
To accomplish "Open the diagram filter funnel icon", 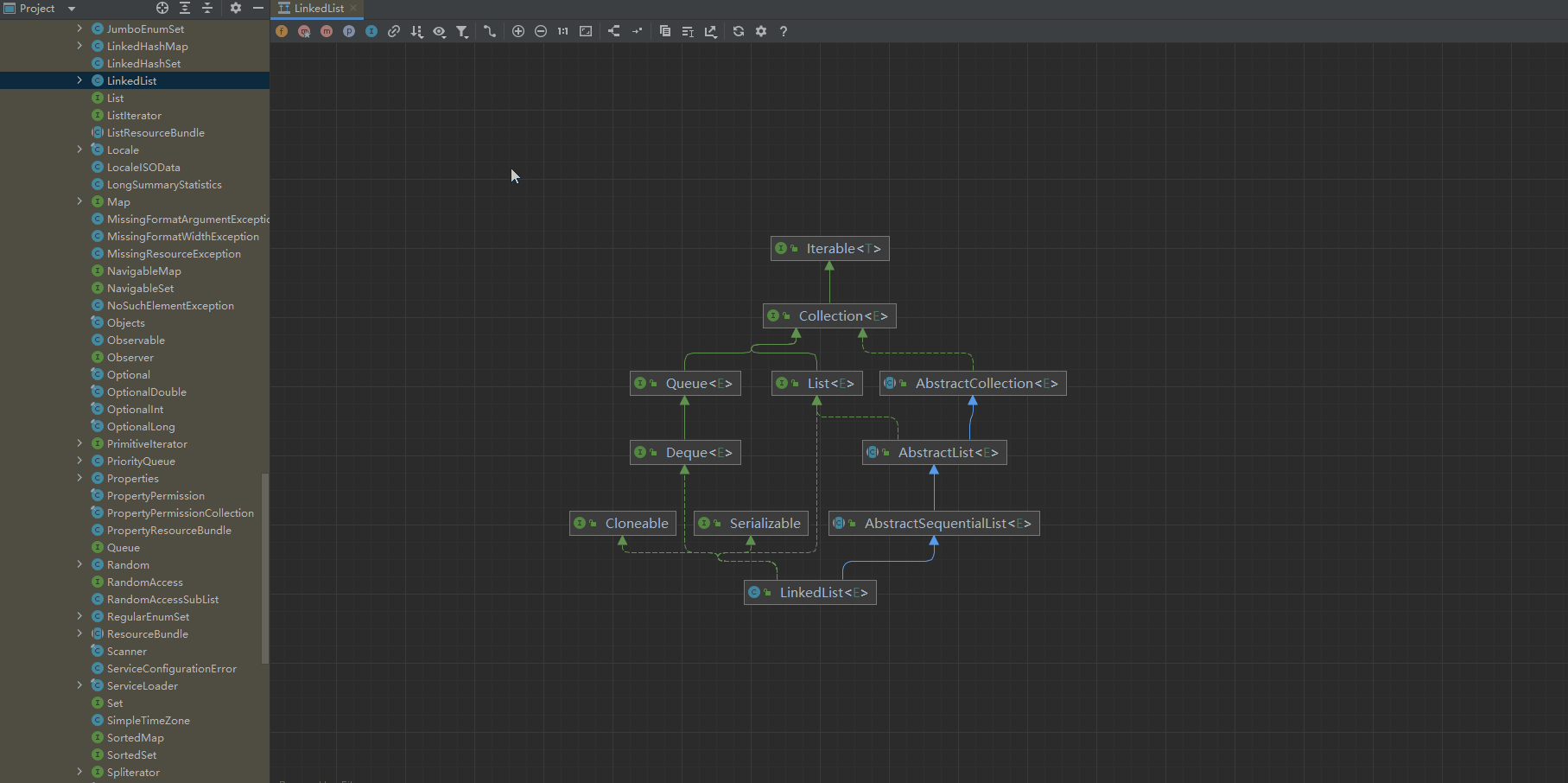I will [x=462, y=31].
